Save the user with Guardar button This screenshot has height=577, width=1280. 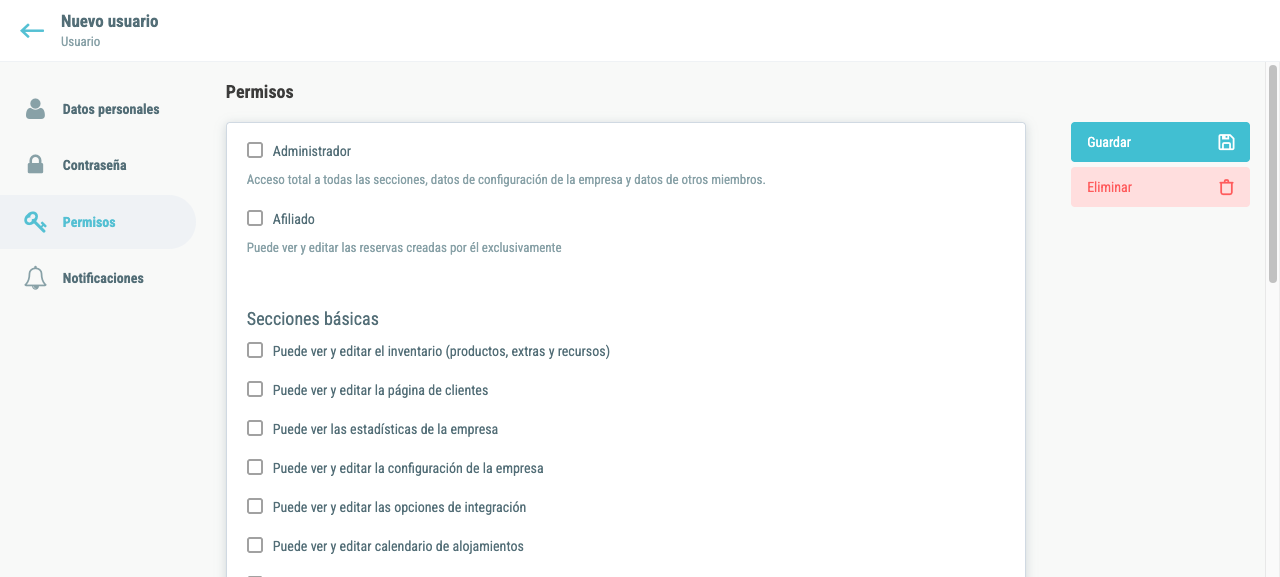pos(1160,142)
